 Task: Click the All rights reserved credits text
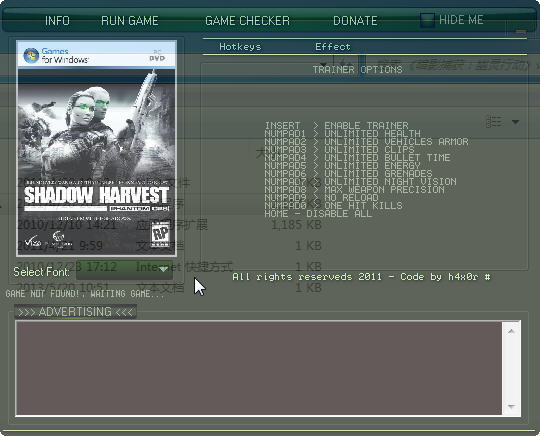tap(361, 277)
